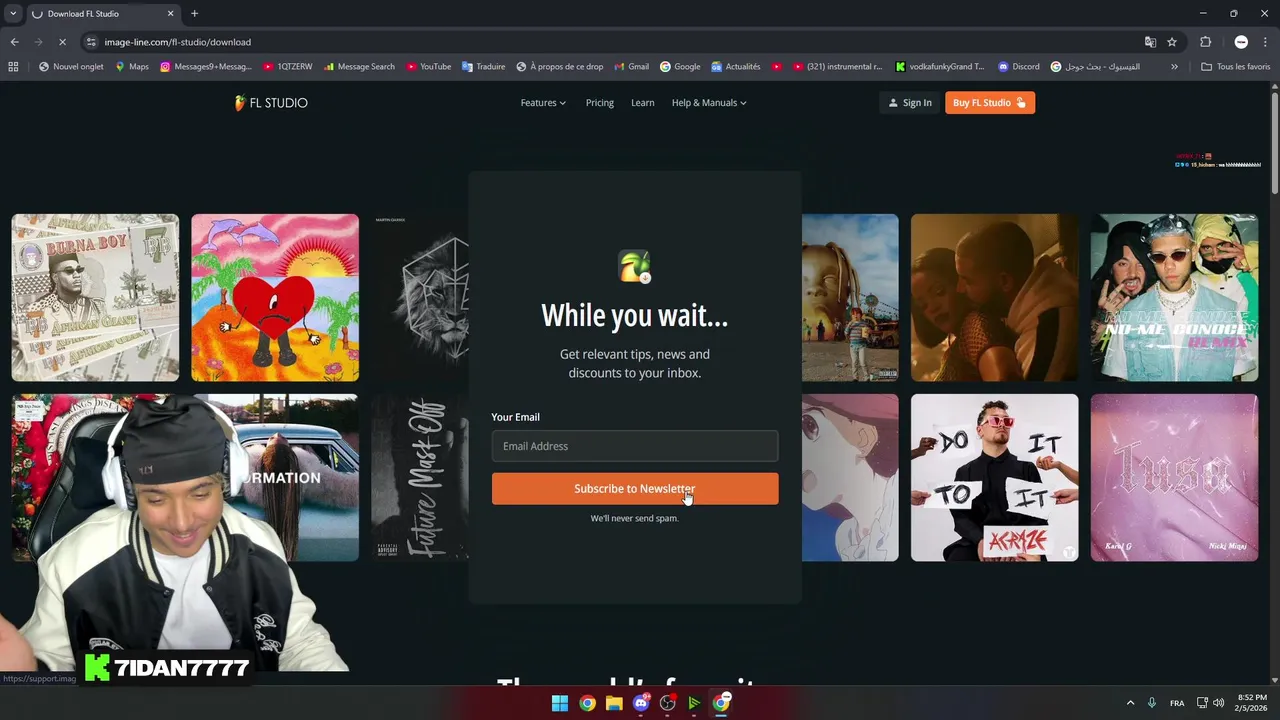
Task: Click the browser back arrow
Action: 14,42
